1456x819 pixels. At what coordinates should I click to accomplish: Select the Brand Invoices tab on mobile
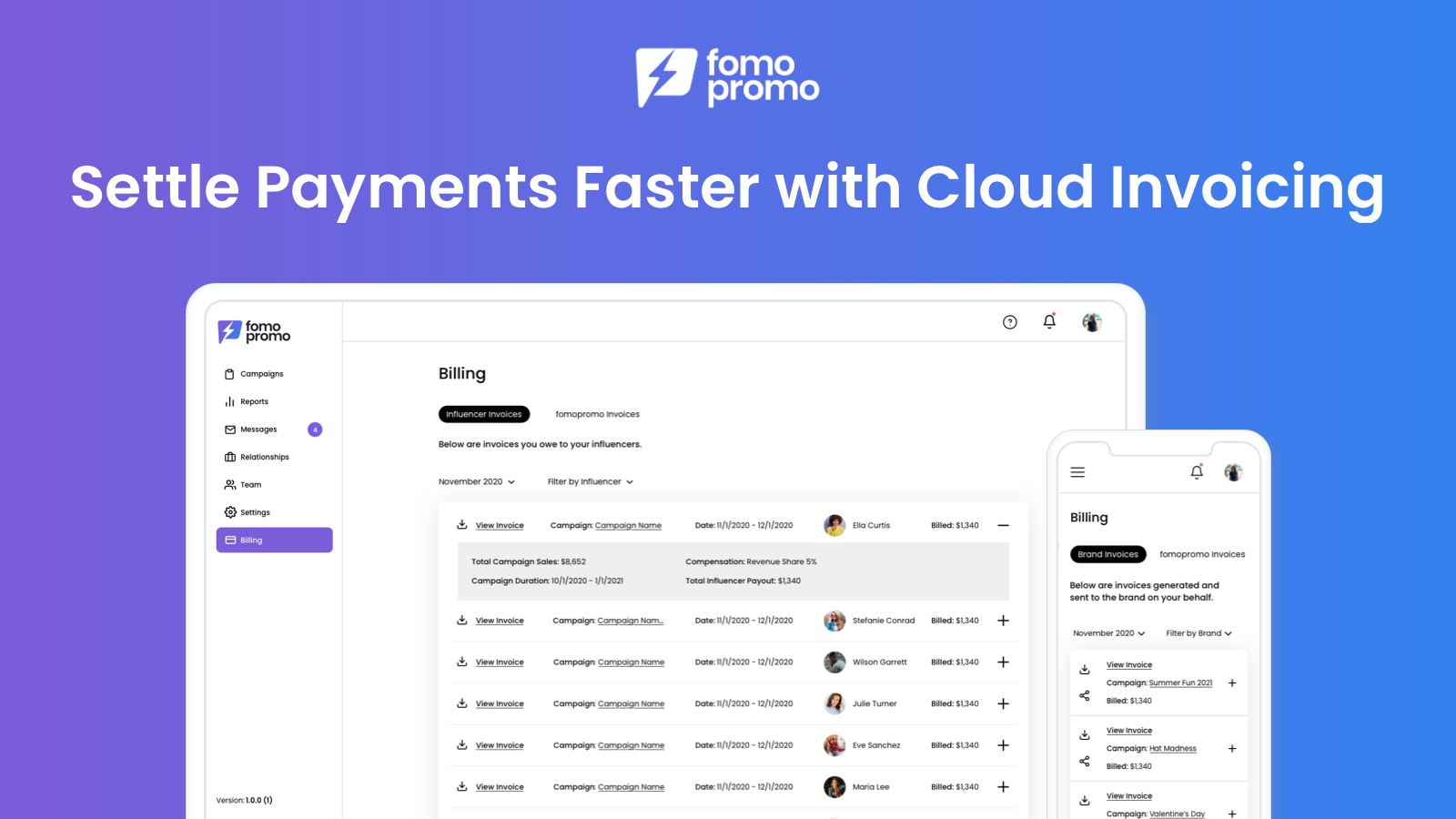(x=1107, y=554)
